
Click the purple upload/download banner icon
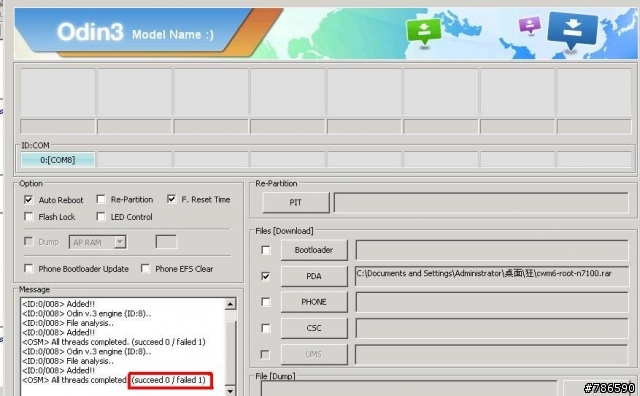coord(529,26)
